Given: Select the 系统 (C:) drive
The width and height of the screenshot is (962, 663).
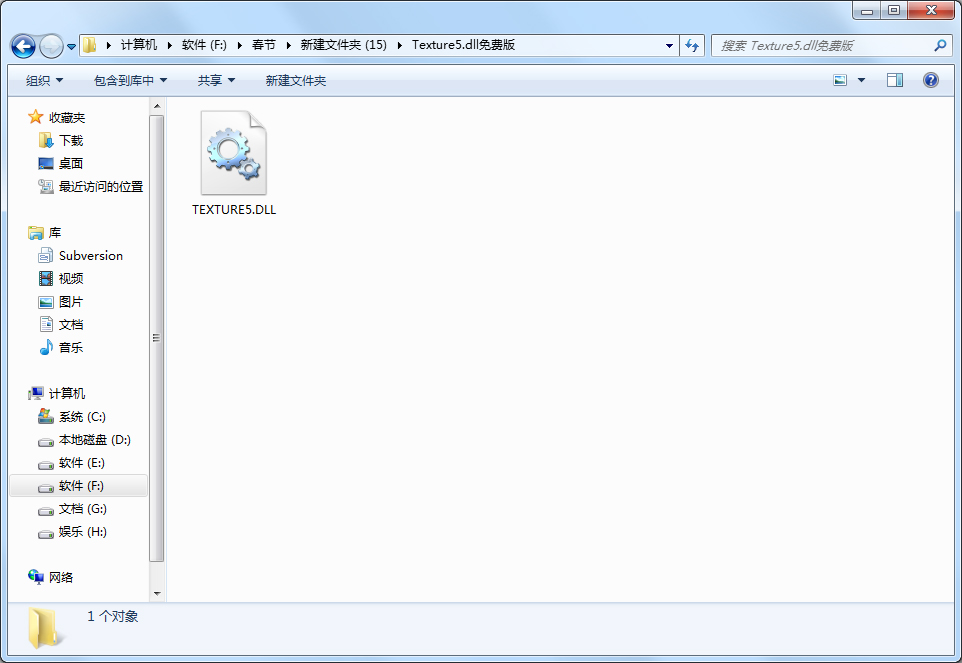Looking at the screenshot, I should click(81, 417).
